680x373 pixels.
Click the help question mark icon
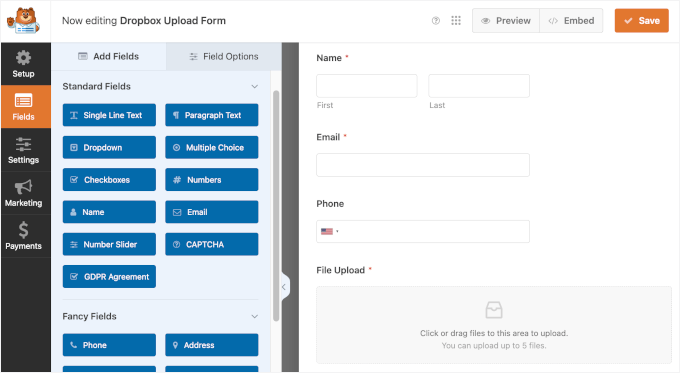coord(436,20)
